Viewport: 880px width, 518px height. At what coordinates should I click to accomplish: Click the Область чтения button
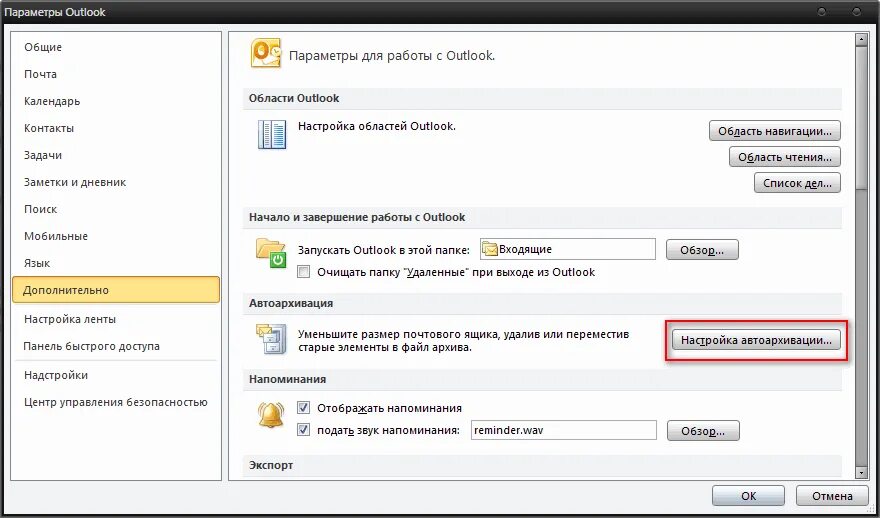coord(785,157)
